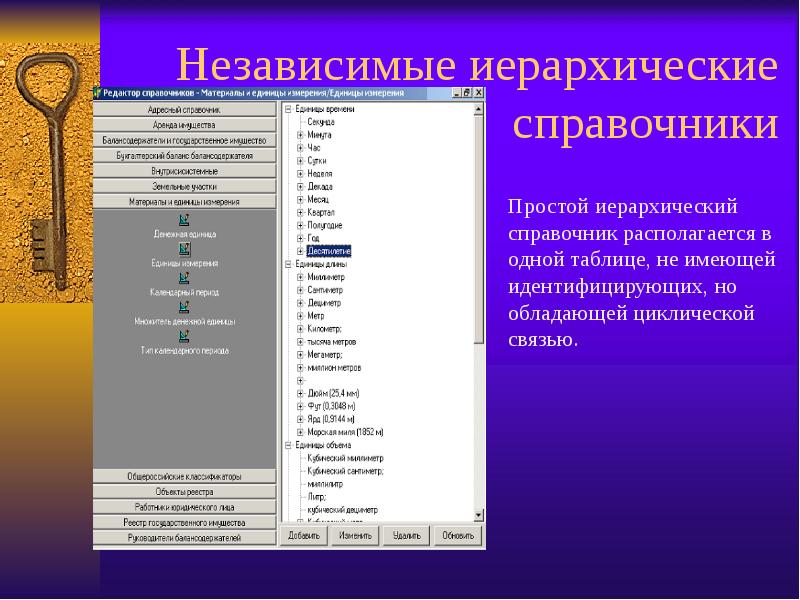This screenshot has height=600, width=800.
Task: Open Общероссийские классификаторы section
Action: [x=184, y=477]
